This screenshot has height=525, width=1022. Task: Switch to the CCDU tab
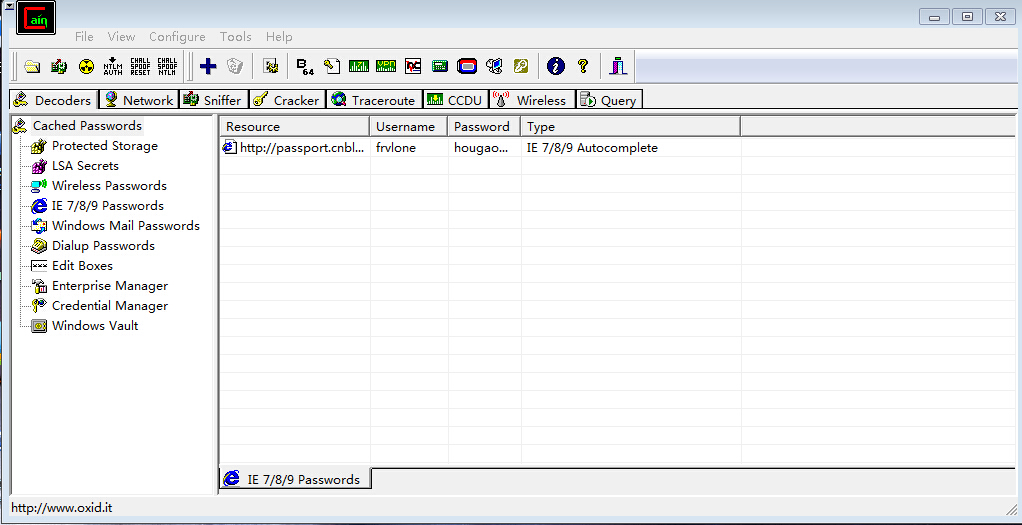pos(456,100)
